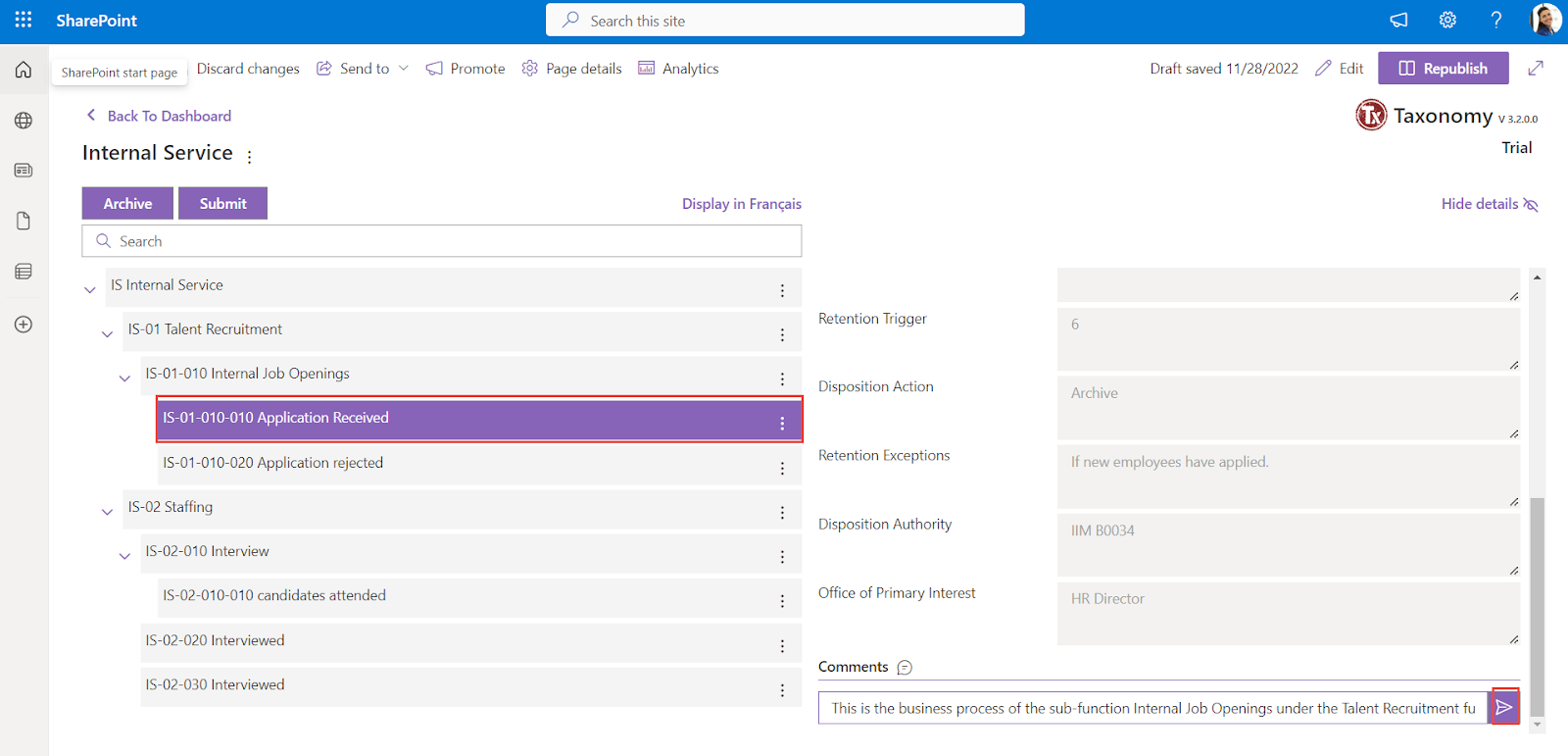Open options for IS-01 Talent Recruitment row

tap(782, 334)
